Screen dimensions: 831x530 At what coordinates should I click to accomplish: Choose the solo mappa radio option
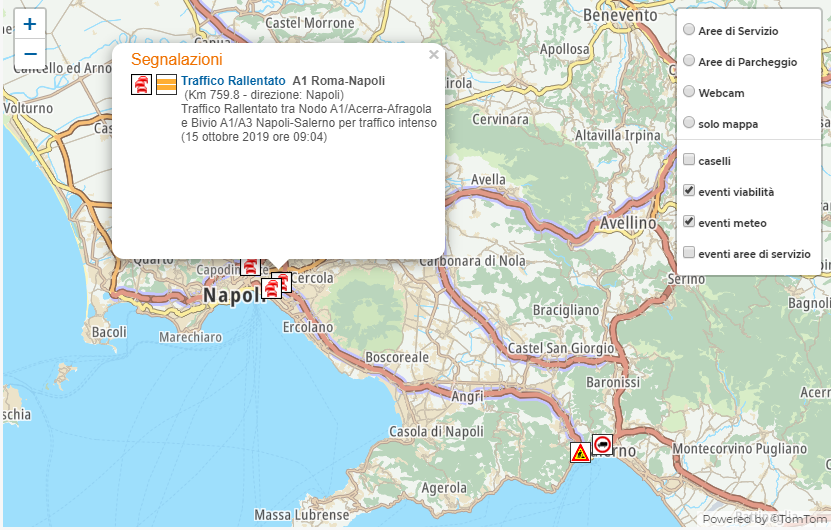point(689,123)
